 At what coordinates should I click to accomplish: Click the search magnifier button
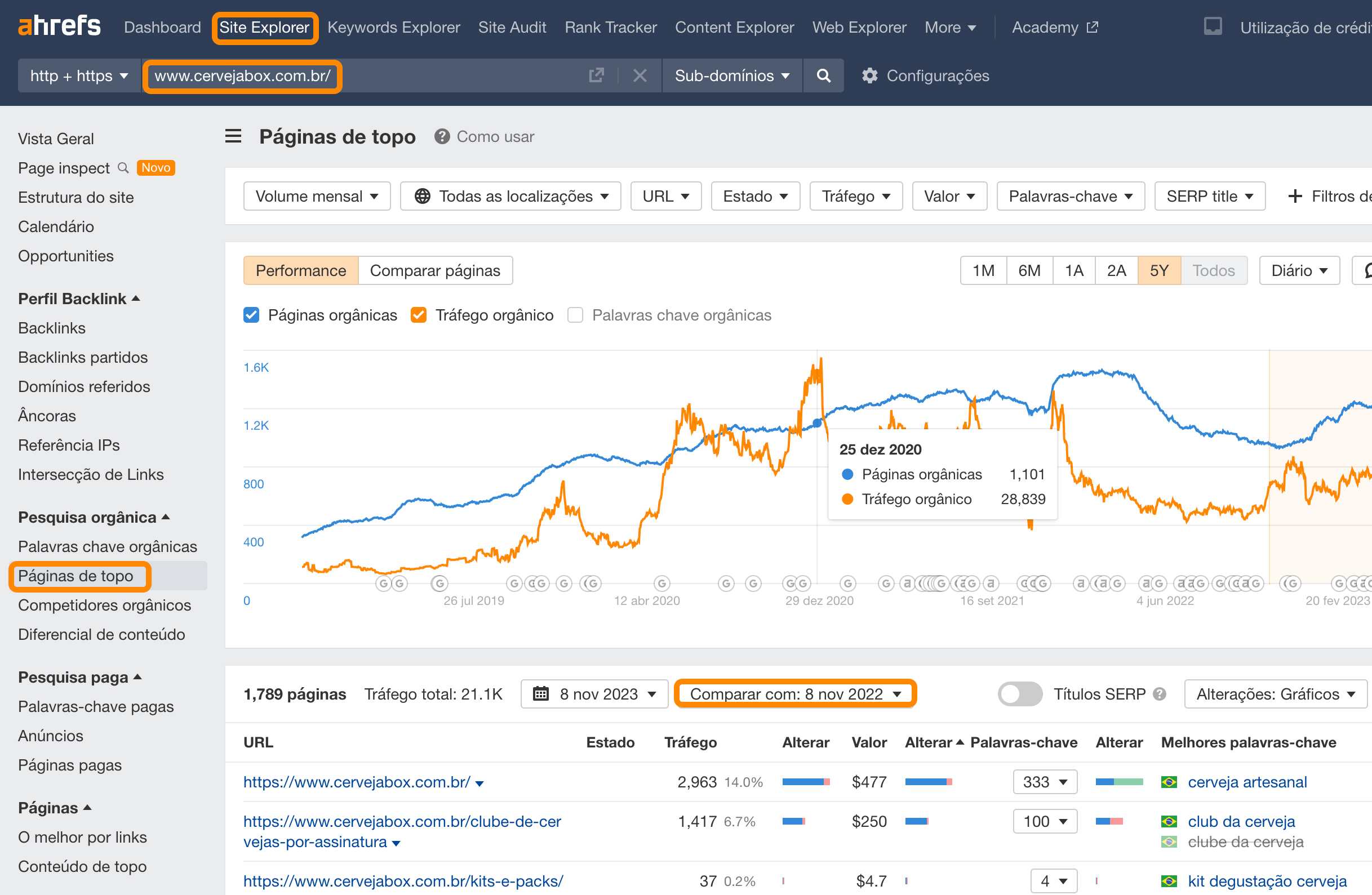click(823, 75)
